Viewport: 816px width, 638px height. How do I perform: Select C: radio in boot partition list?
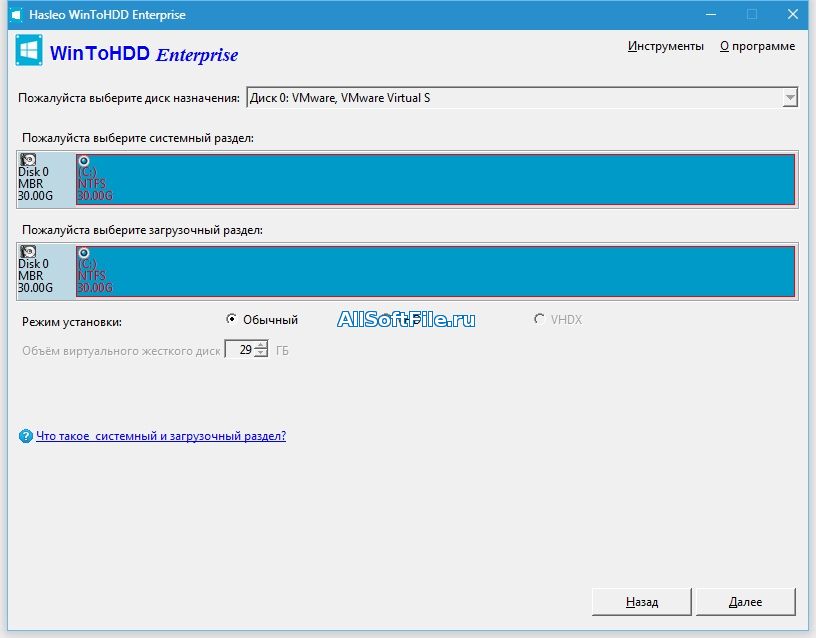coord(83,253)
